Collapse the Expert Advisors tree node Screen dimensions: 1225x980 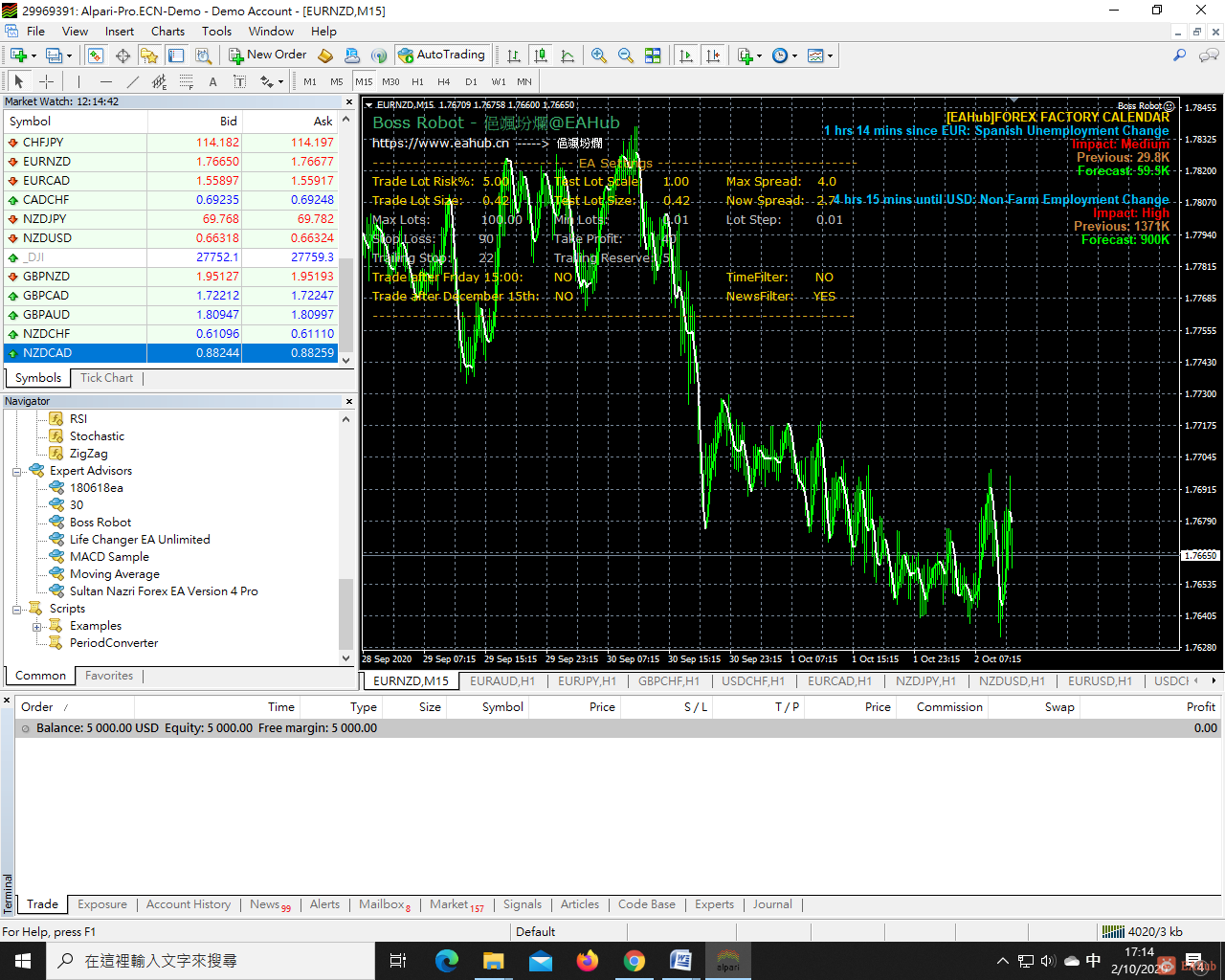(x=17, y=471)
